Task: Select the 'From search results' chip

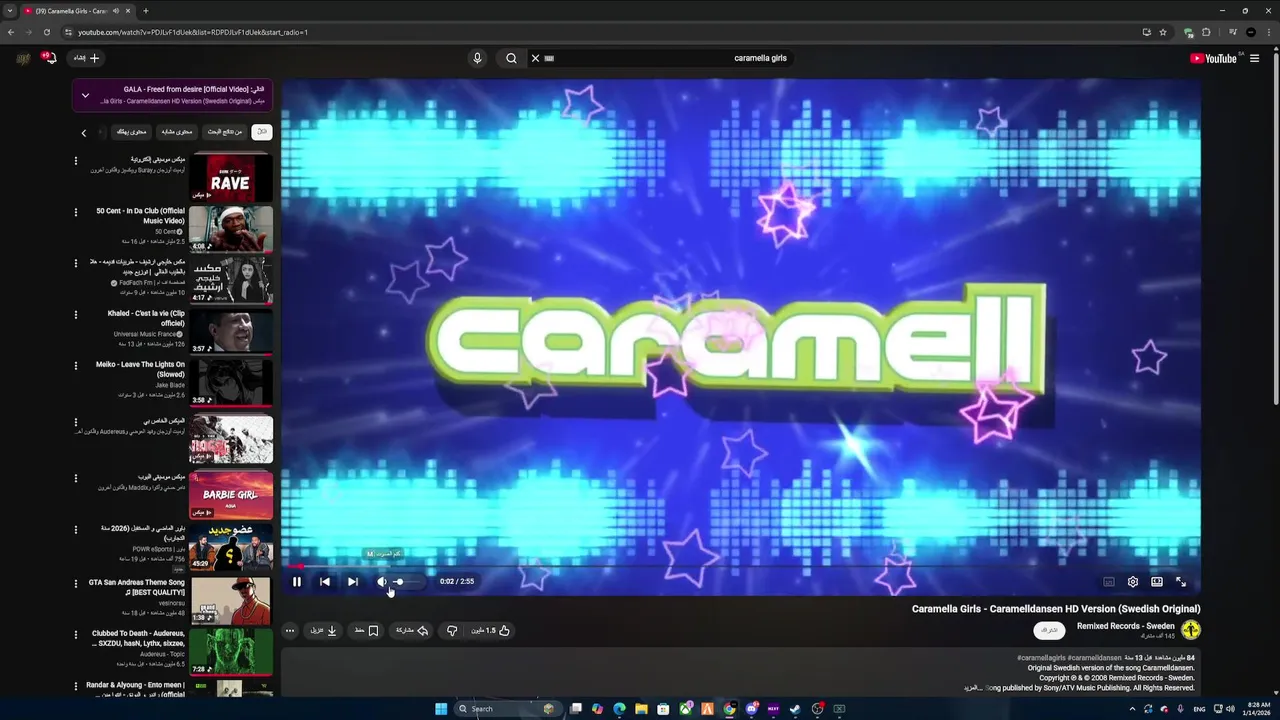Action: 225,131
